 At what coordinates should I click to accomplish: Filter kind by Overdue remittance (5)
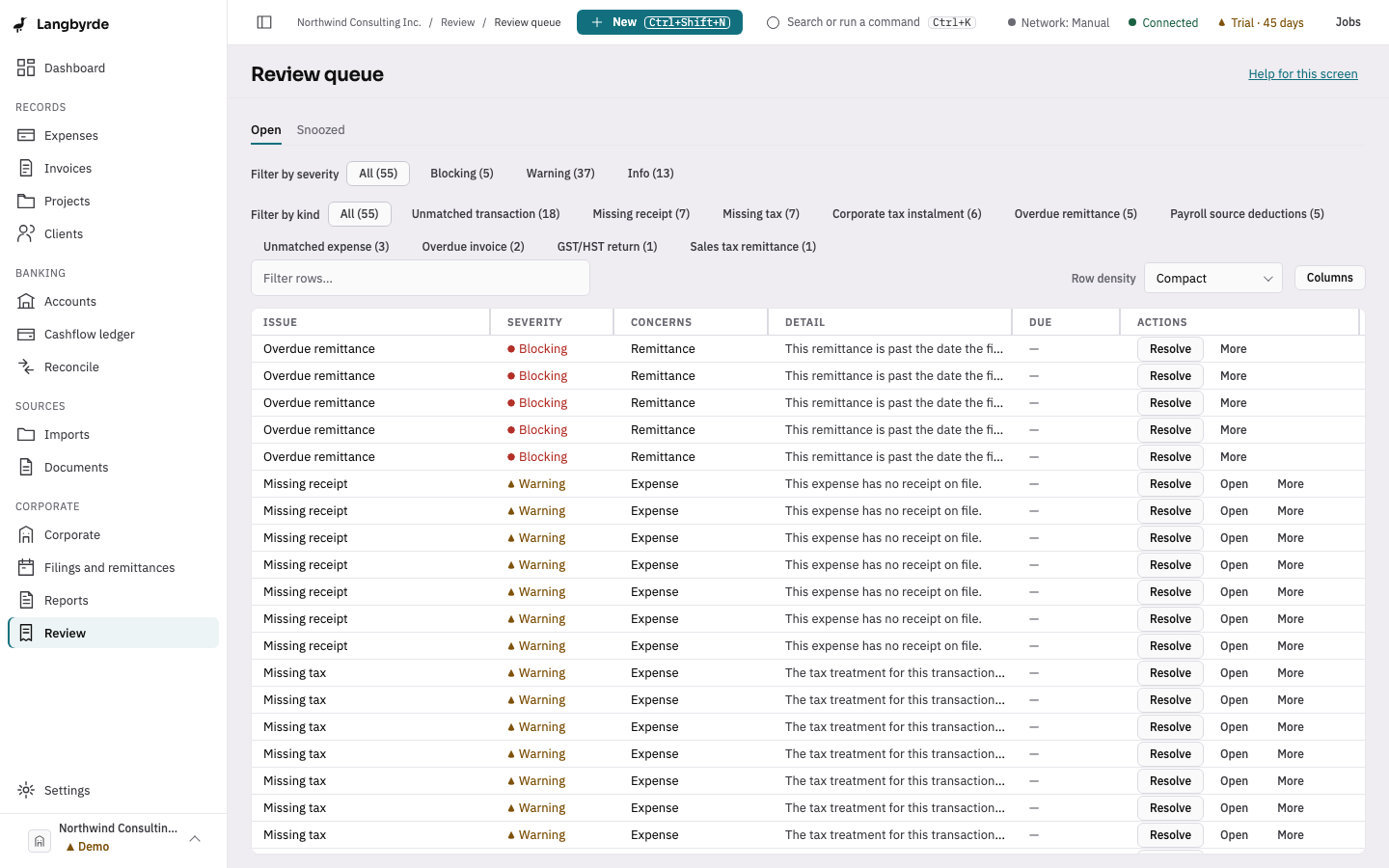coord(1076,214)
